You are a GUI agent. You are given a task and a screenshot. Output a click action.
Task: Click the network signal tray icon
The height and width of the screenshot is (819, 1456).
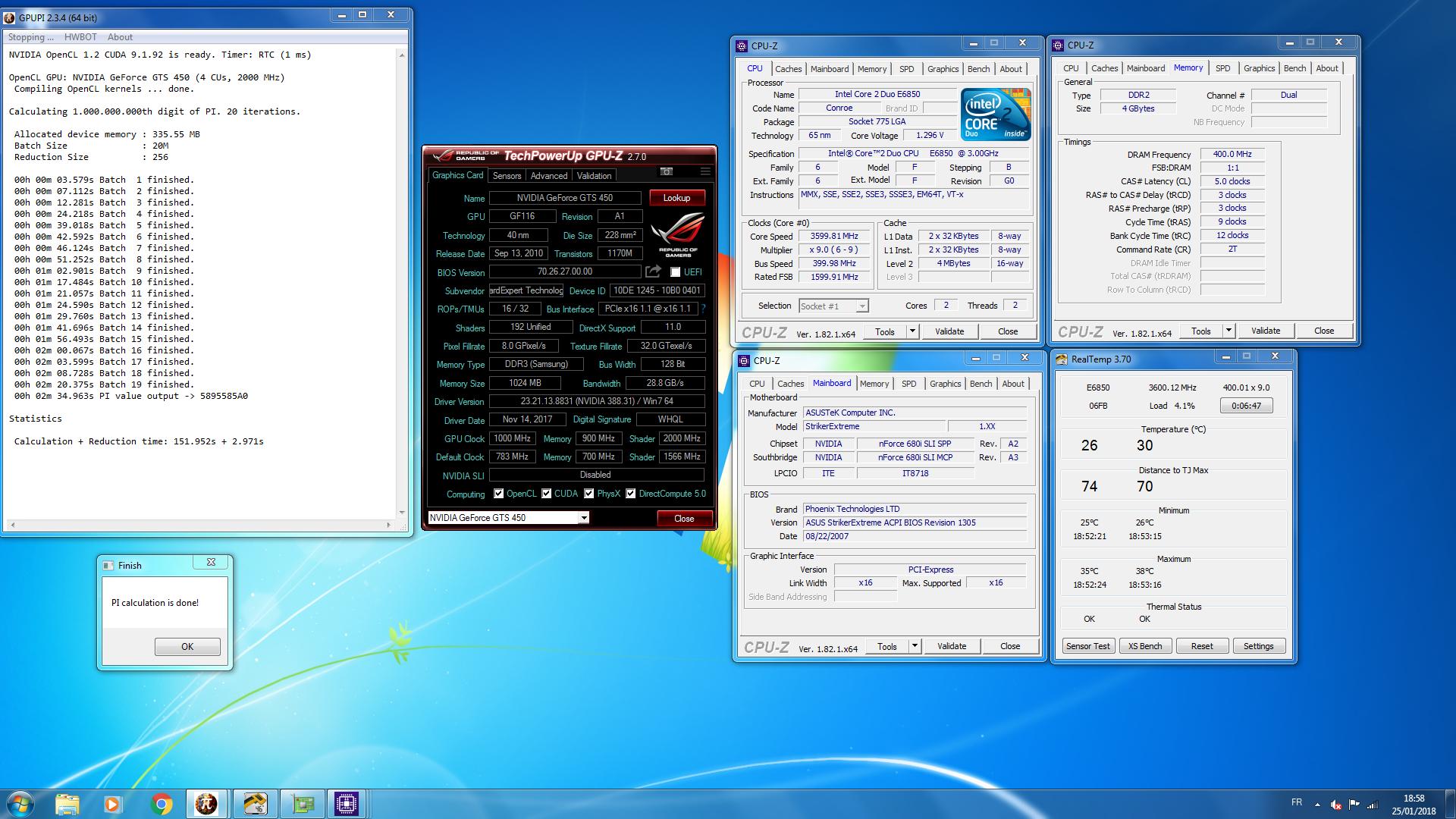pos(1372,805)
